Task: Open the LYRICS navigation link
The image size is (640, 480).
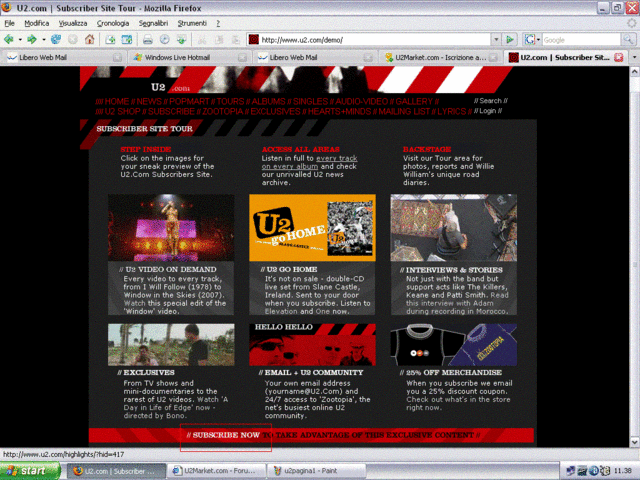Action: [451, 111]
